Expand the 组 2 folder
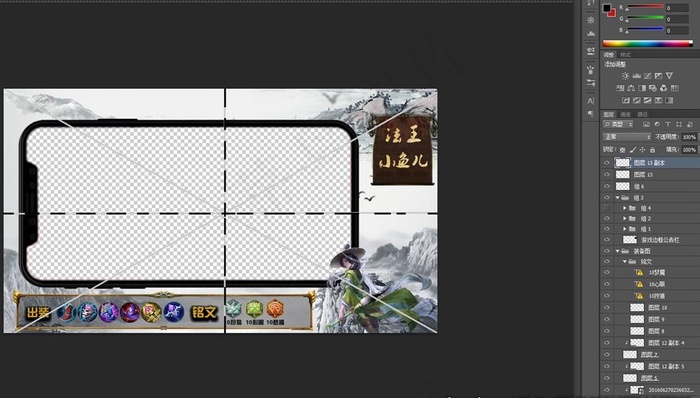This screenshot has height=398, width=700. 625,219
